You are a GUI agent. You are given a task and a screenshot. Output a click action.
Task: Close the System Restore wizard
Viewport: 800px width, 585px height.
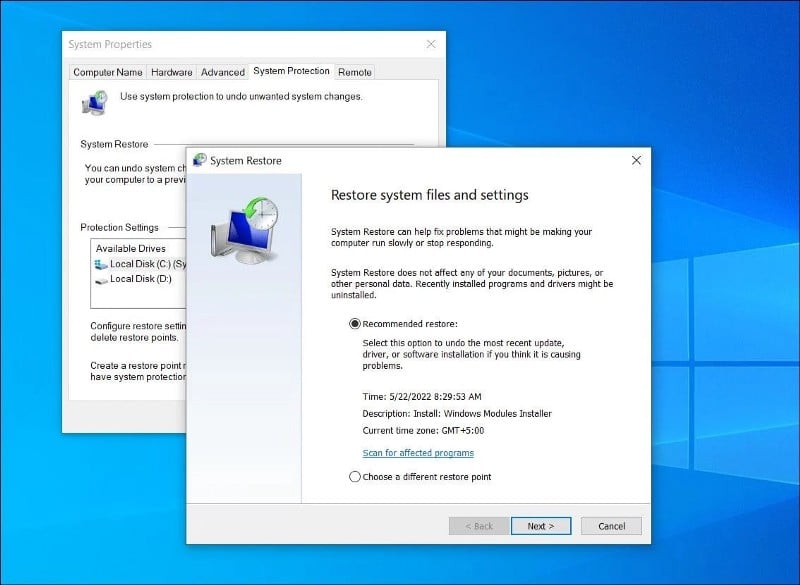636,160
